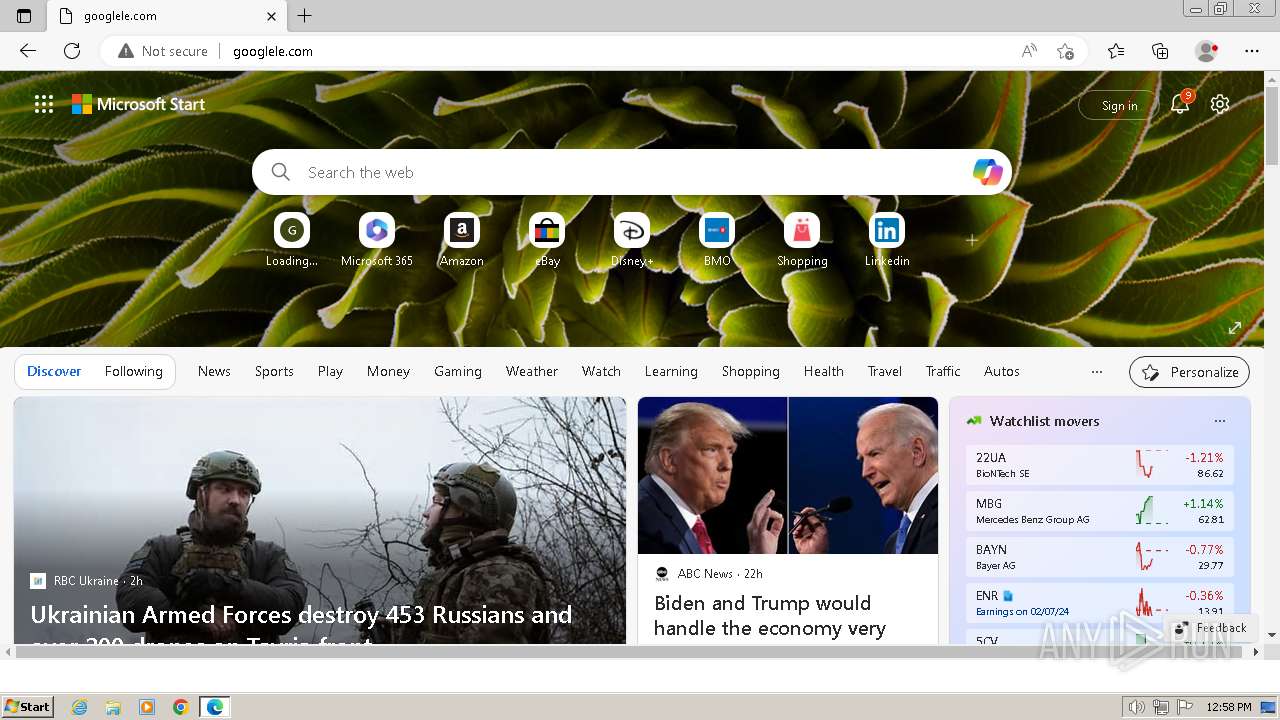Image resolution: width=1280 pixels, height=720 pixels.
Task: Open the MBG Mercedes Benz stock row
Action: (1100, 511)
